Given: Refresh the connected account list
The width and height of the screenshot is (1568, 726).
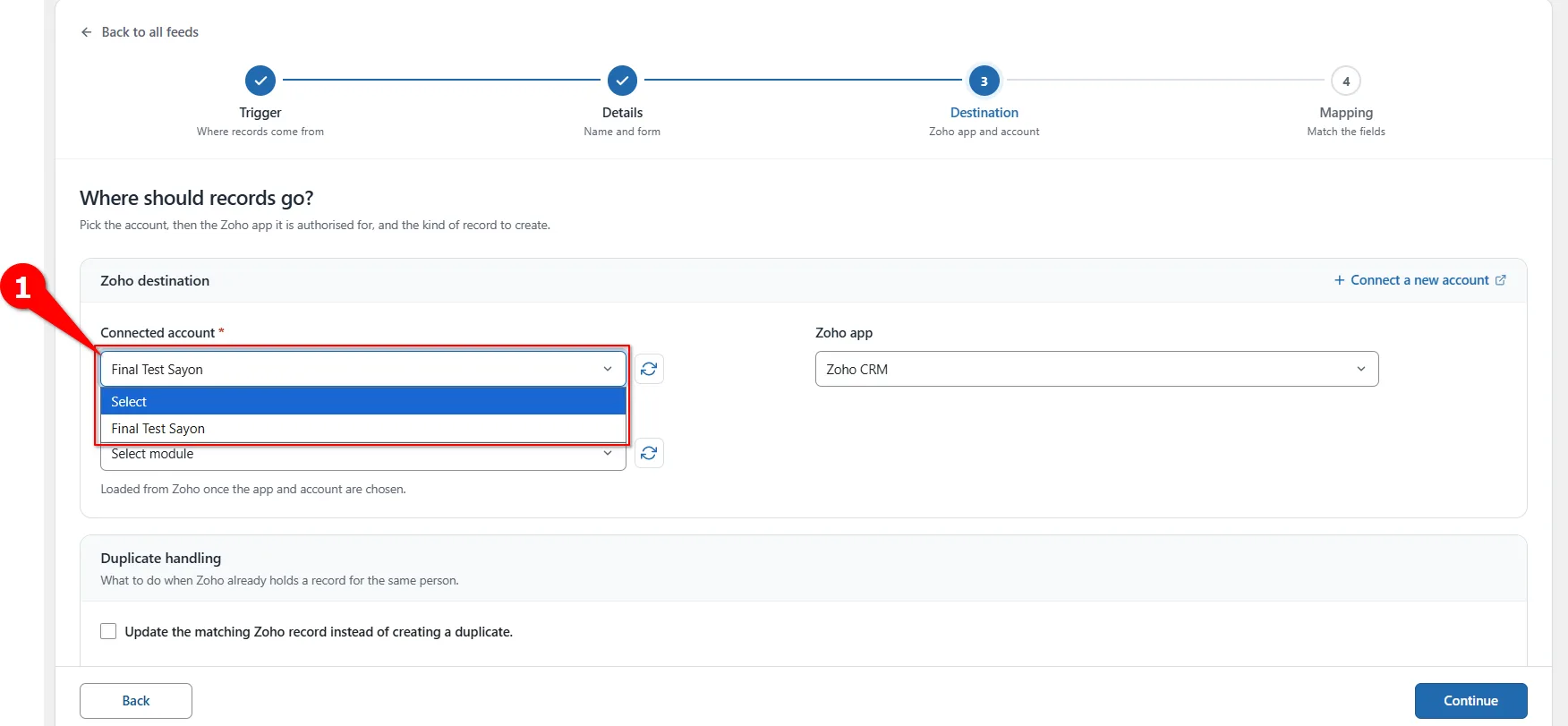Looking at the screenshot, I should [x=649, y=369].
